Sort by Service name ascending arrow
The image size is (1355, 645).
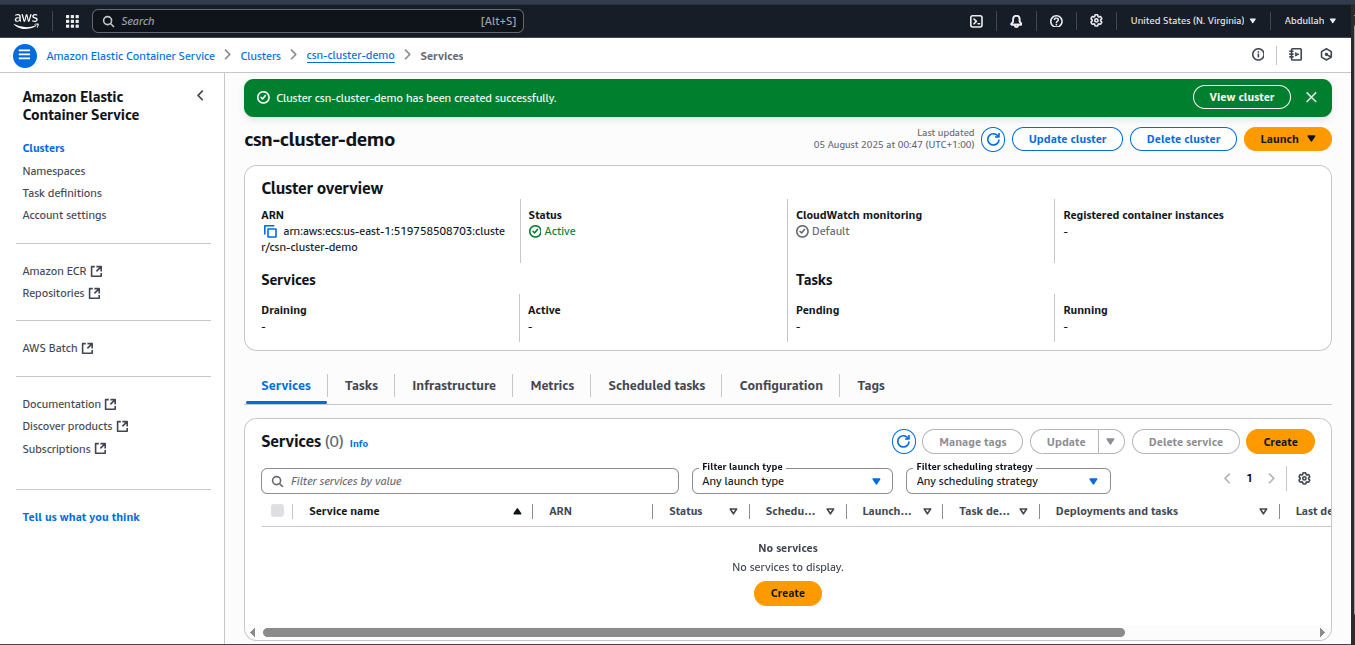click(x=517, y=511)
